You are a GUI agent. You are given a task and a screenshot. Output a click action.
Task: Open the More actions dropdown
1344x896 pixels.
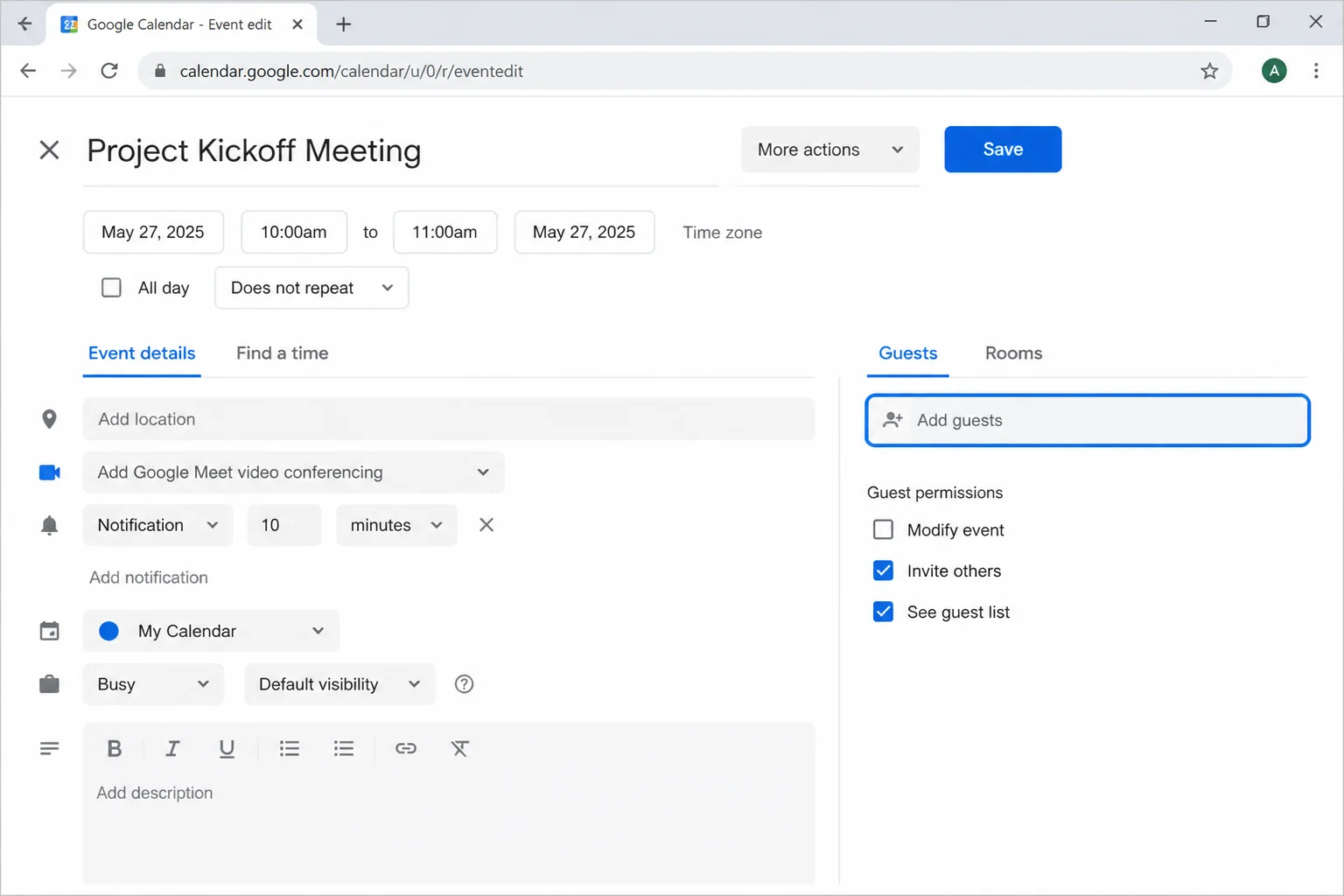pos(830,150)
